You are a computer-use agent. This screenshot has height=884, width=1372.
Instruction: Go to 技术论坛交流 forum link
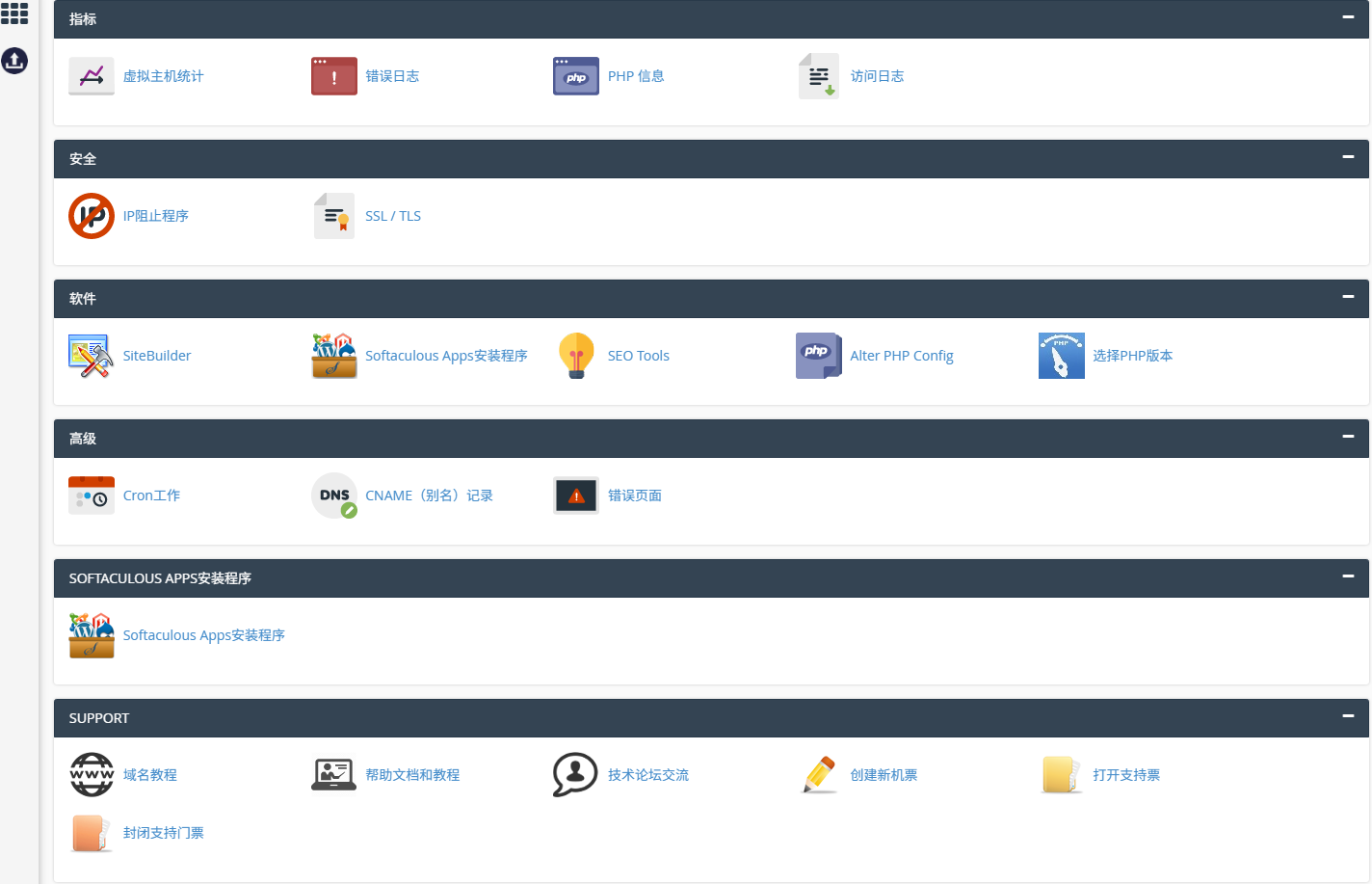pyautogui.click(x=647, y=775)
